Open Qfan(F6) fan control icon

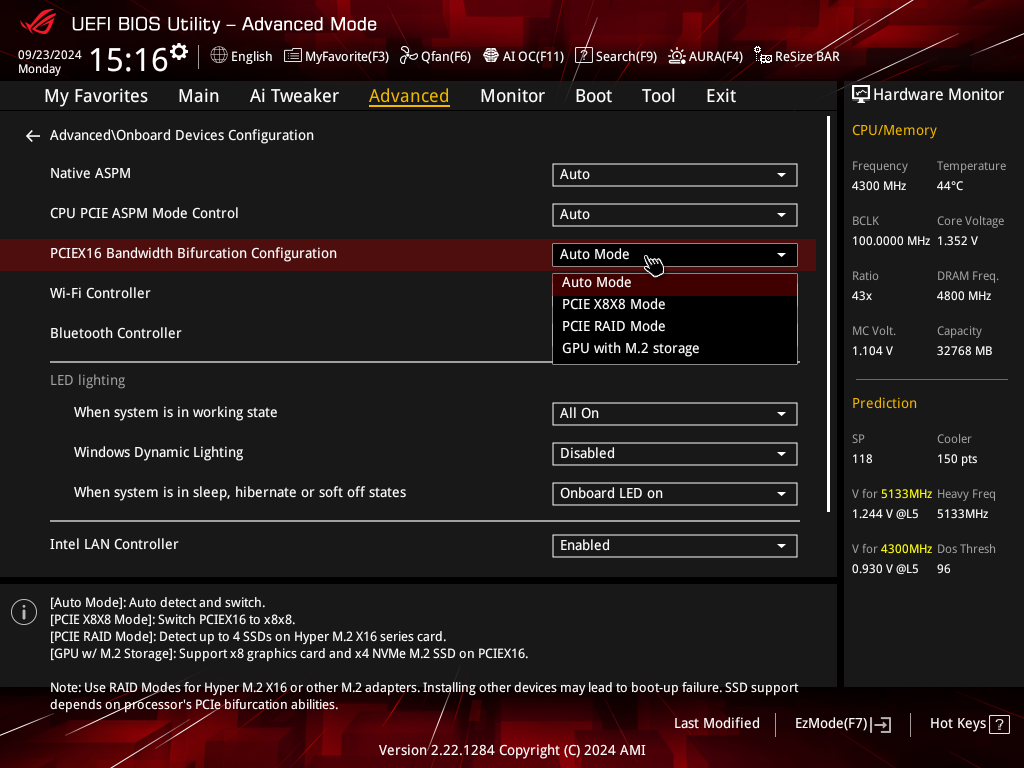[x=408, y=56]
